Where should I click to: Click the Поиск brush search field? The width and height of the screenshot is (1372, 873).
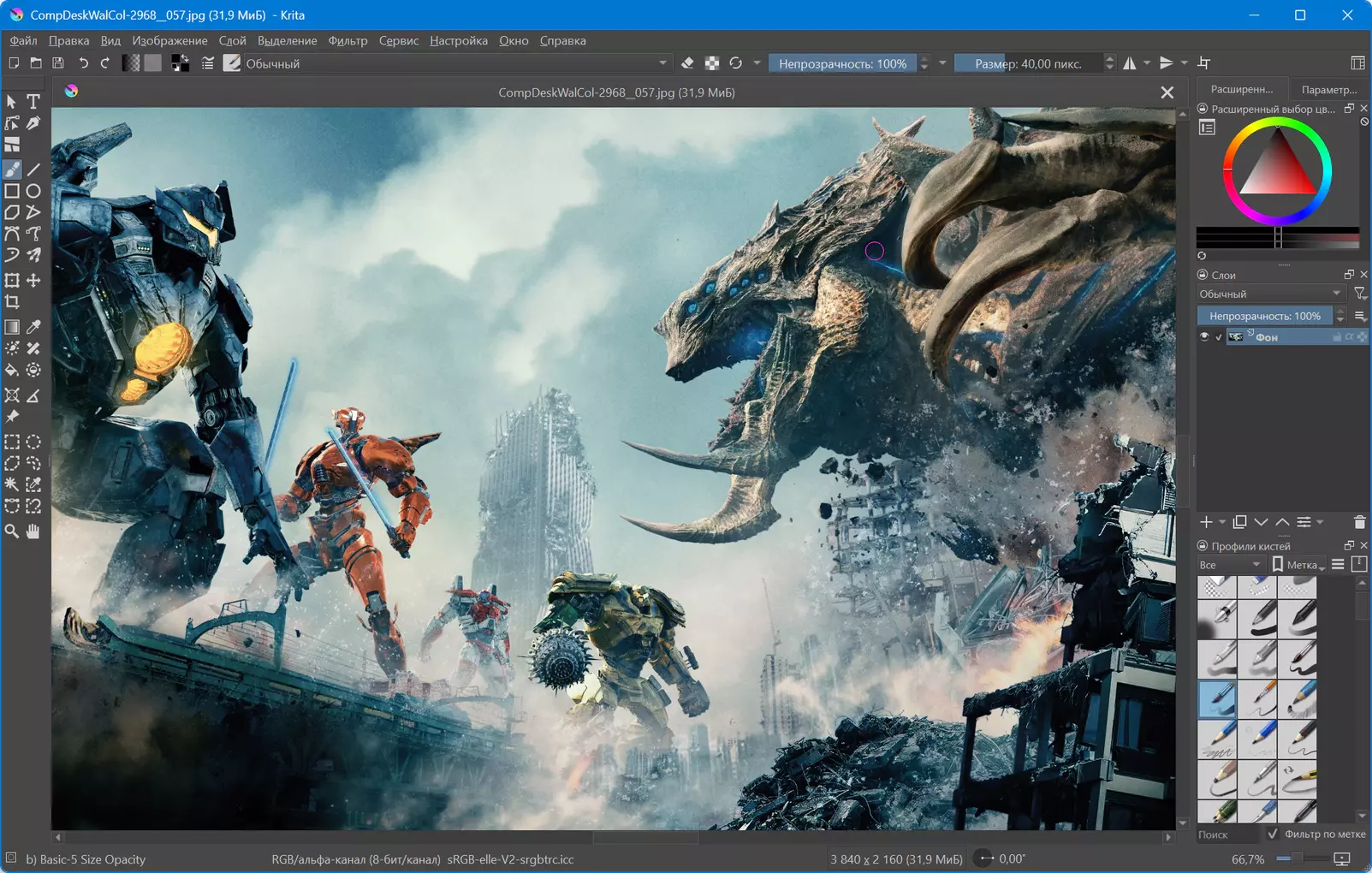1226,834
